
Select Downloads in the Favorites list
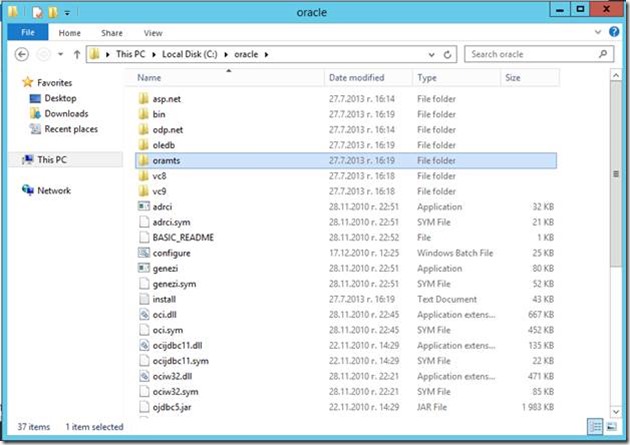(66, 114)
